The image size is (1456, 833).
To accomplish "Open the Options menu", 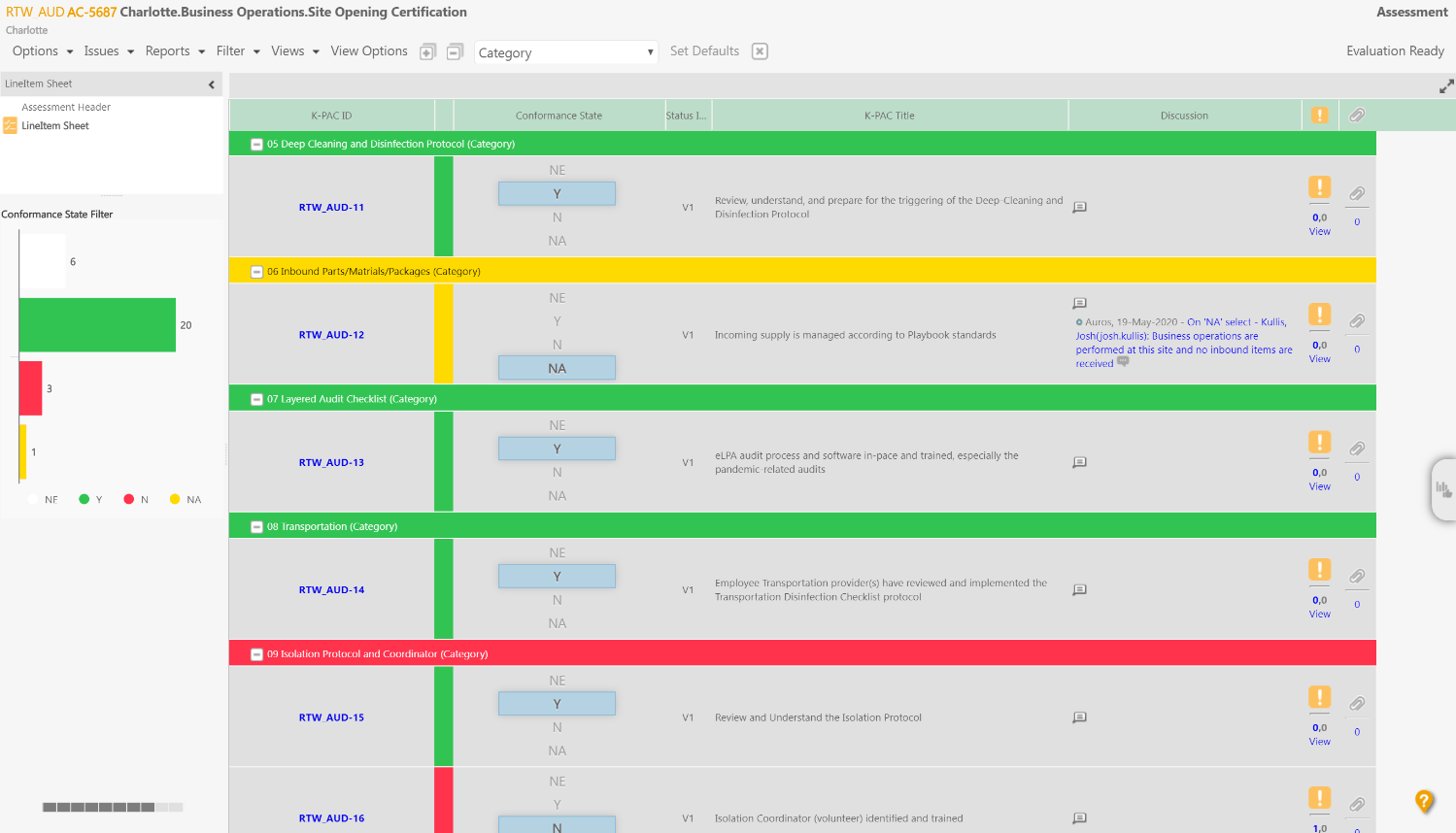I will pyautogui.click(x=43, y=51).
